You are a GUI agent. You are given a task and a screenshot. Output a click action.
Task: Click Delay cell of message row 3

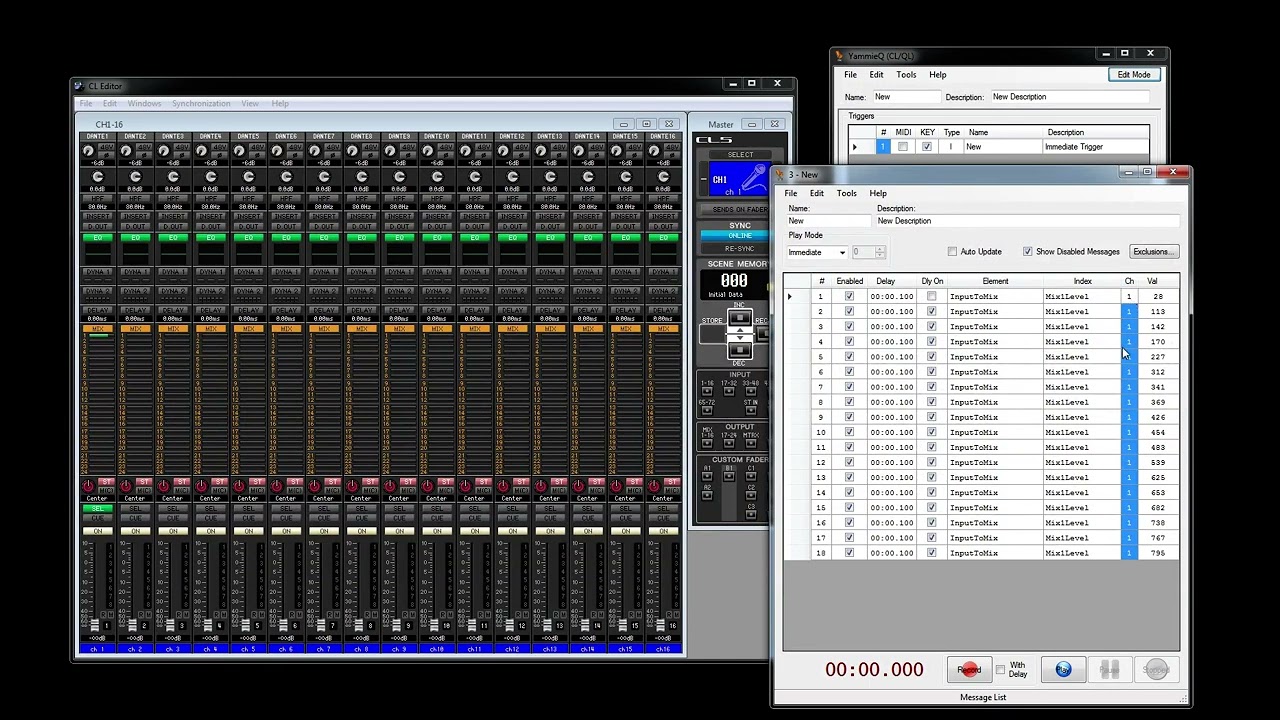coord(891,327)
